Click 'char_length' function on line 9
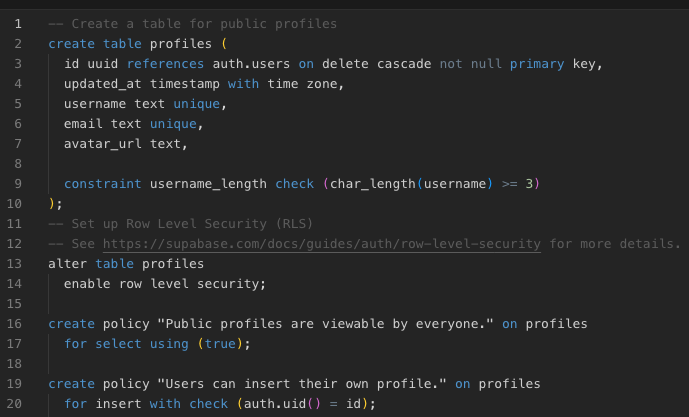Viewport: 689px width, 417px height. [373, 184]
